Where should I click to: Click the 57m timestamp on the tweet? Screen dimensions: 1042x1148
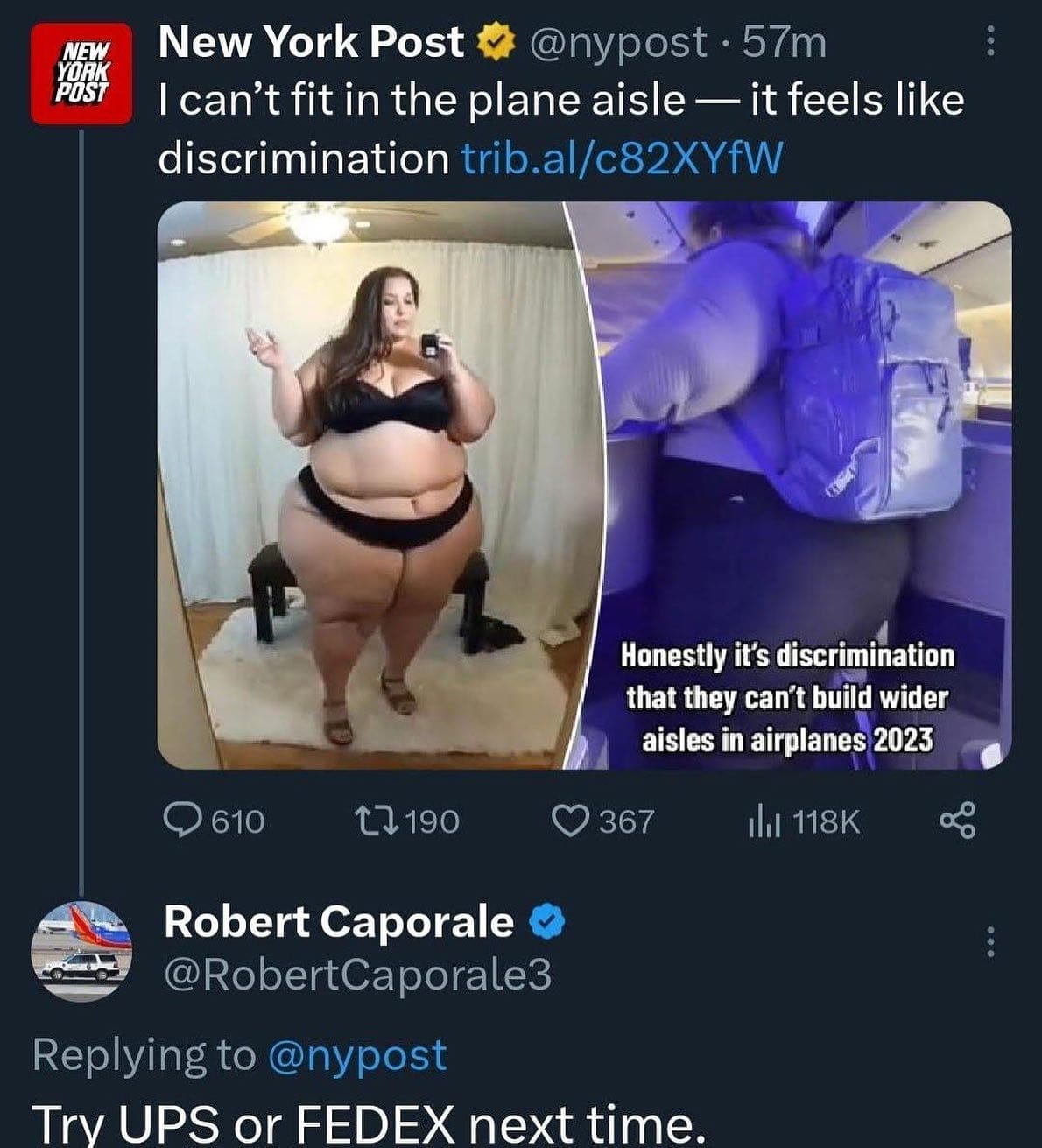click(784, 42)
